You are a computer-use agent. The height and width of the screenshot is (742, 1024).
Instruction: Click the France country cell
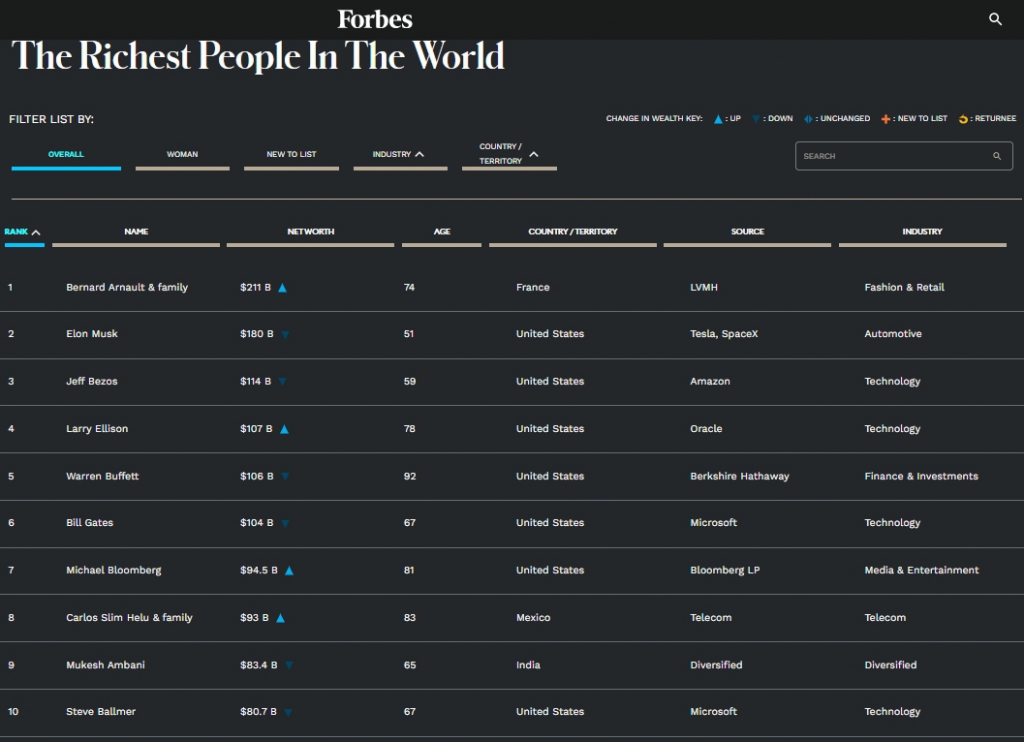tap(532, 287)
